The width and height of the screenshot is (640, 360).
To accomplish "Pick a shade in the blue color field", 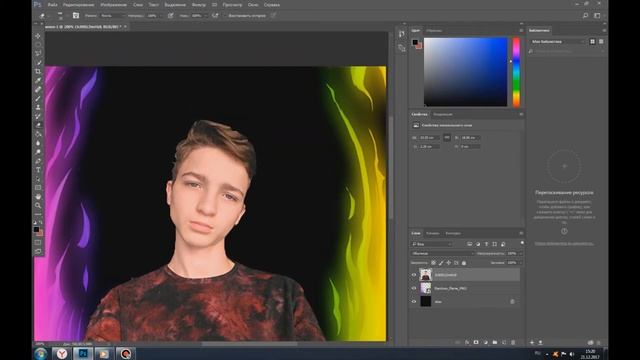I will pos(465,72).
